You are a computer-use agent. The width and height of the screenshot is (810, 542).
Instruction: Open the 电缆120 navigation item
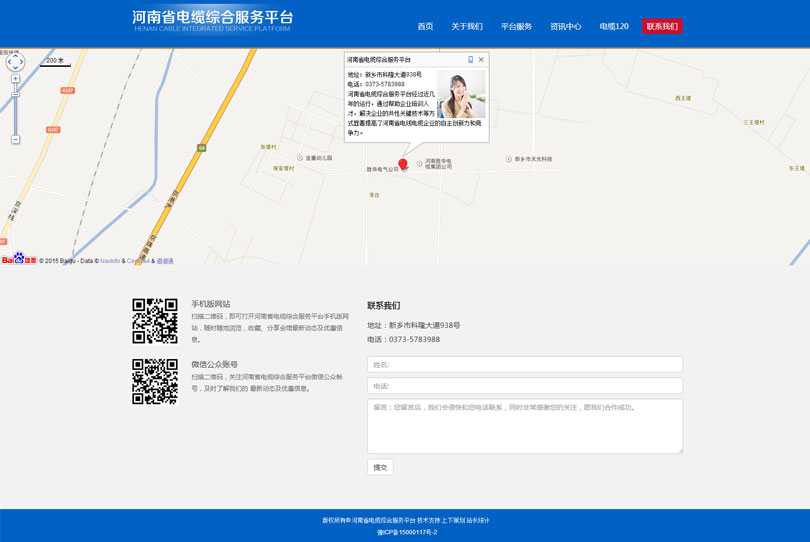(614, 26)
